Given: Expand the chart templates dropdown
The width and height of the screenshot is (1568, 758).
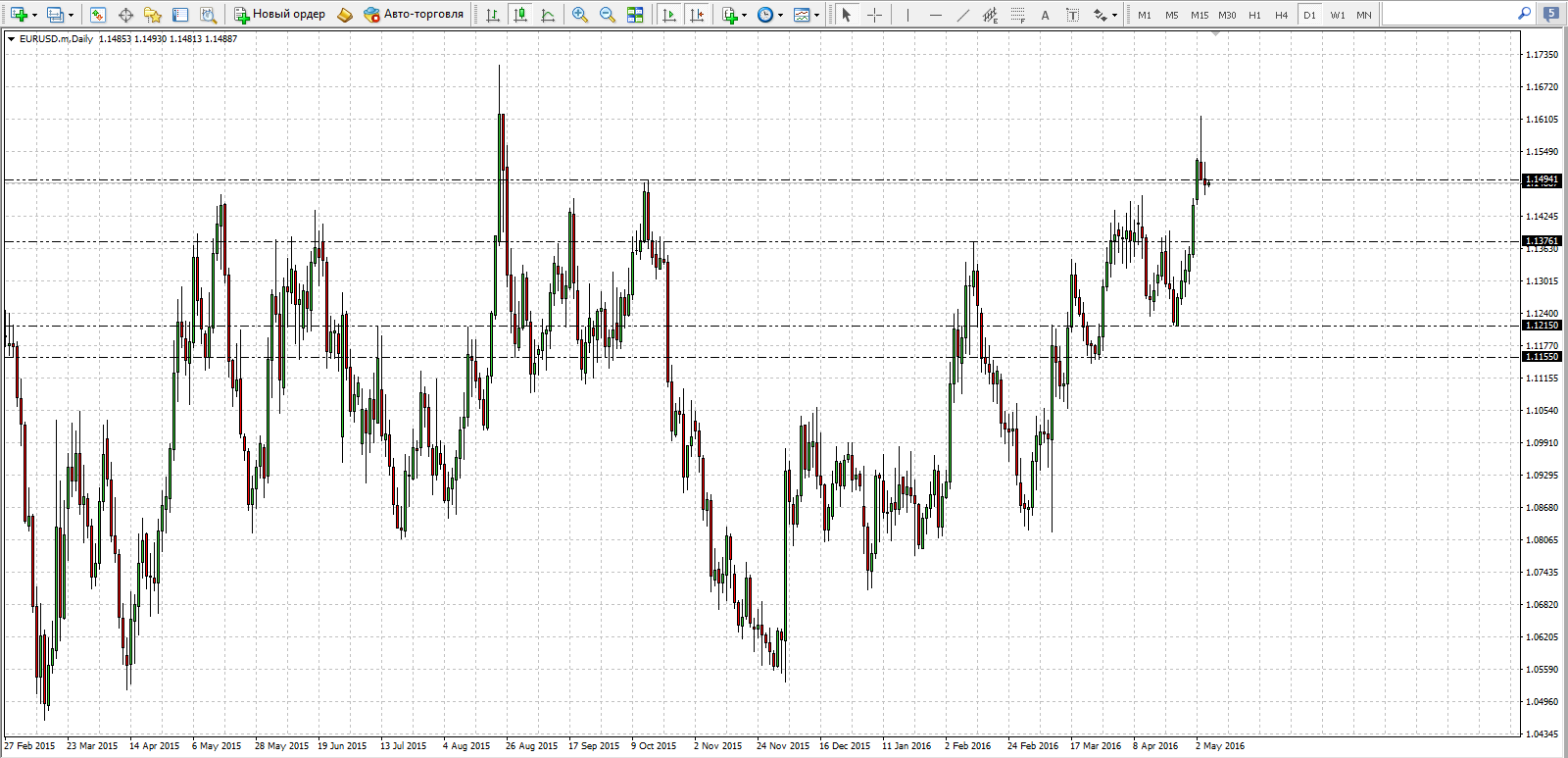Looking at the screenshot, I should point(817,15).
